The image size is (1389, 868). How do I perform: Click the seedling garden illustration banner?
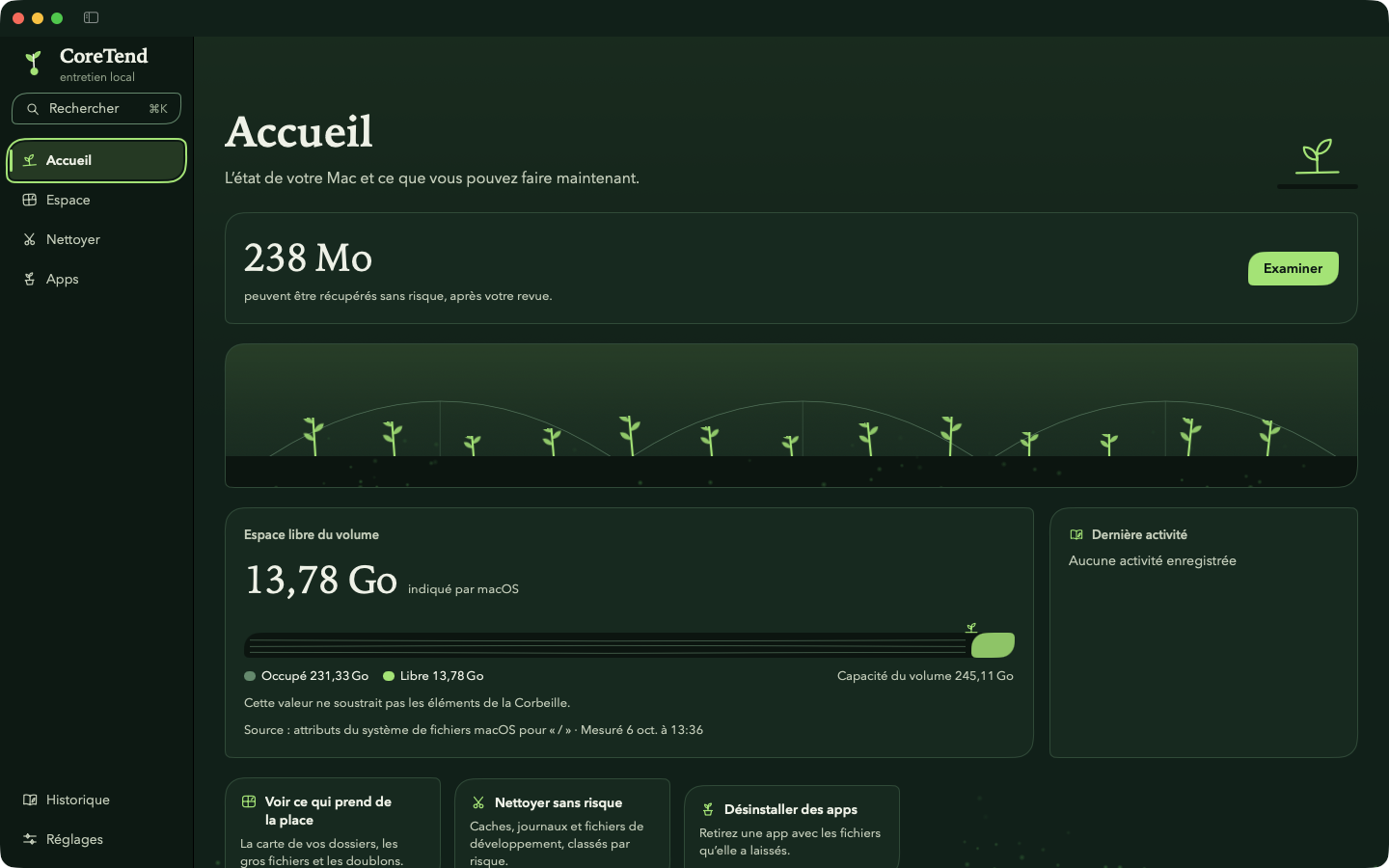(791, 416)
